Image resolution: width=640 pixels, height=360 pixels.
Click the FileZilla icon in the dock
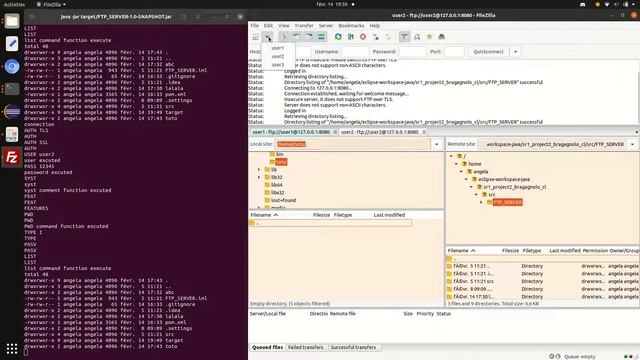point(11,157)
